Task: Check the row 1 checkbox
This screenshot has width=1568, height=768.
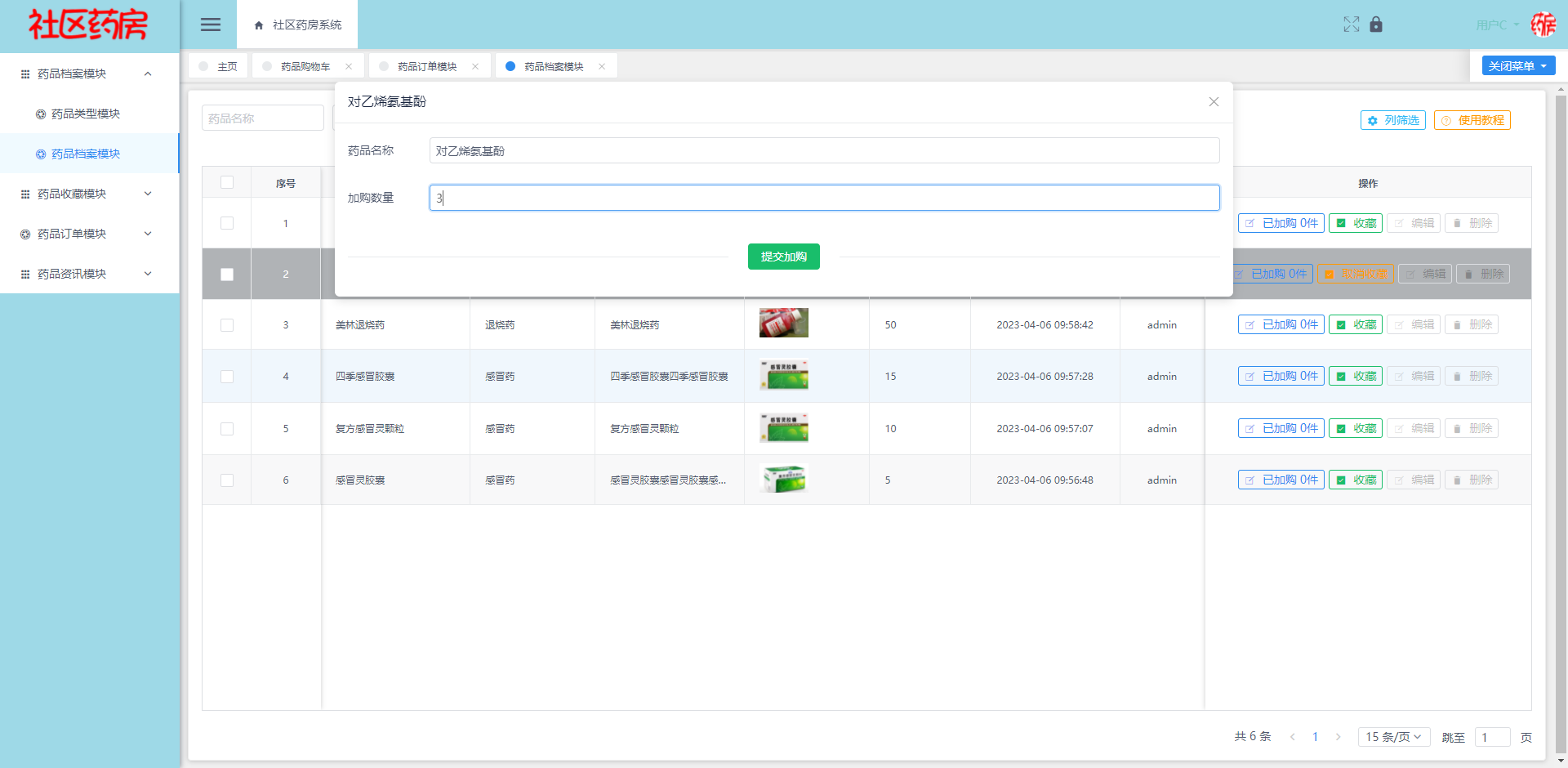Action: (x=227, y=223)
